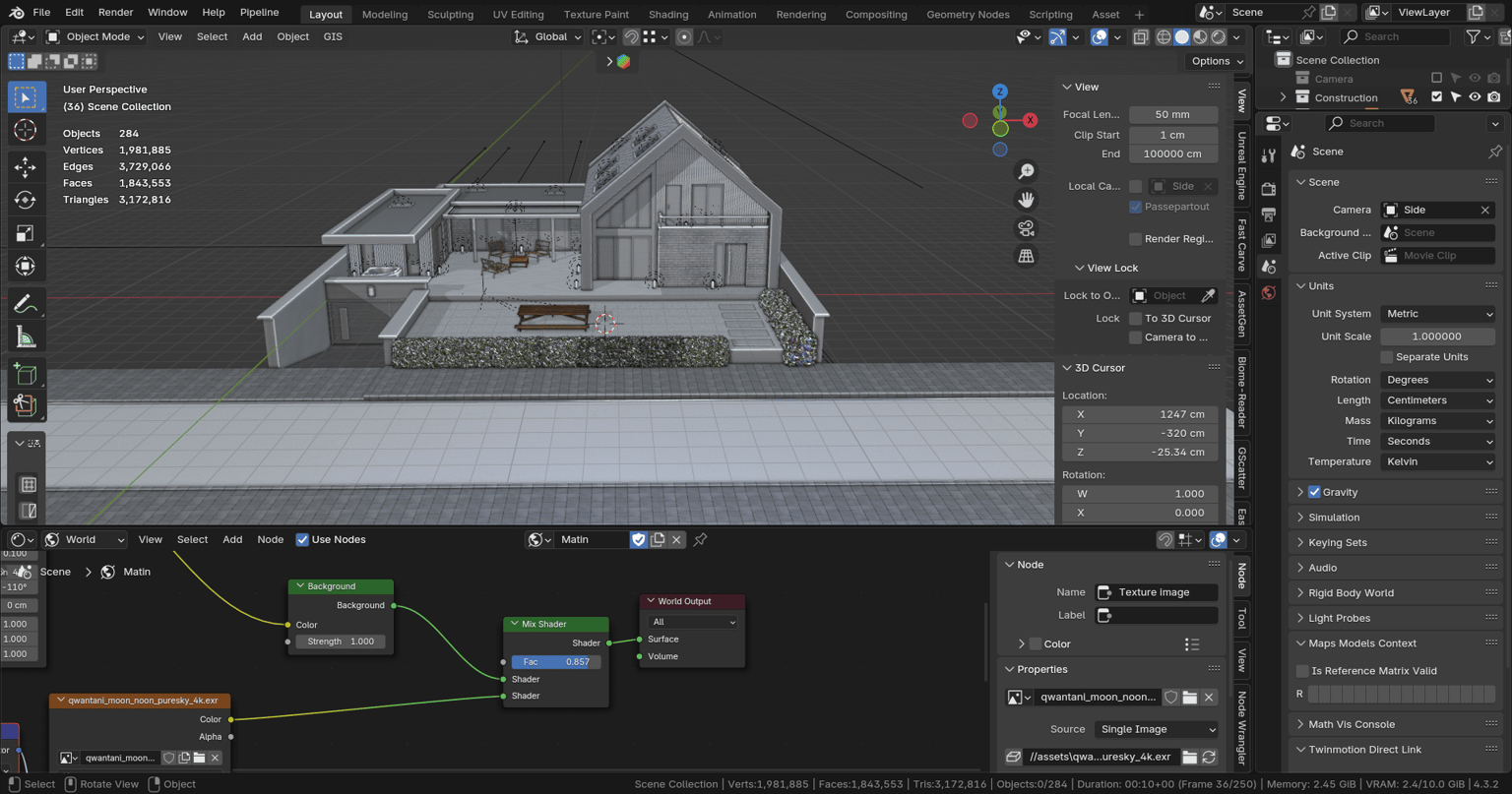Switch to material preview shading
The width and height of the screenshot is (1512, 794).
pyautogui.click(x=1200, y=37)
